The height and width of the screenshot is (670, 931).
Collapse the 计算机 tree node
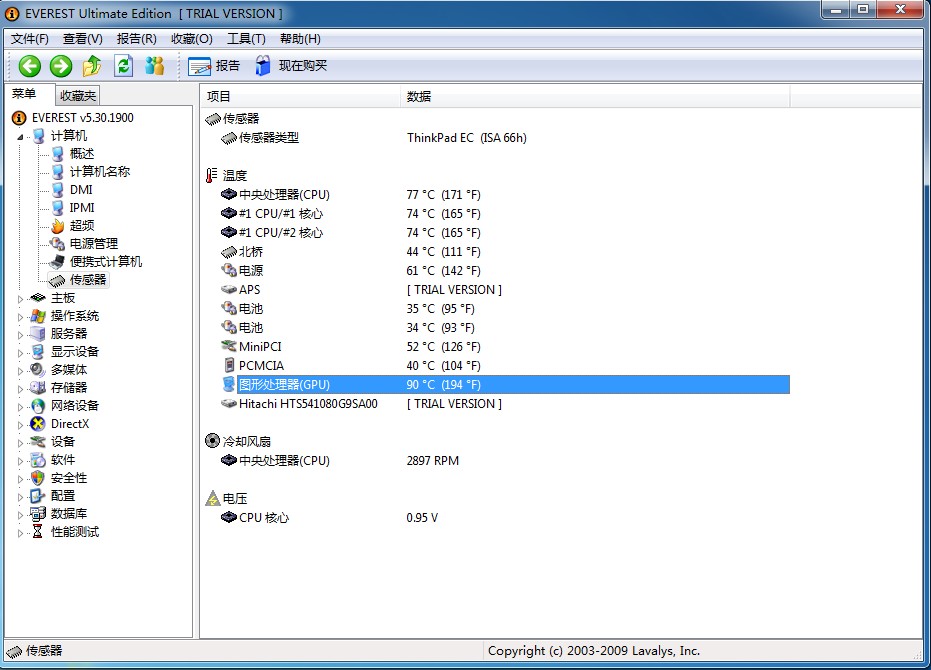pos(20,137)
